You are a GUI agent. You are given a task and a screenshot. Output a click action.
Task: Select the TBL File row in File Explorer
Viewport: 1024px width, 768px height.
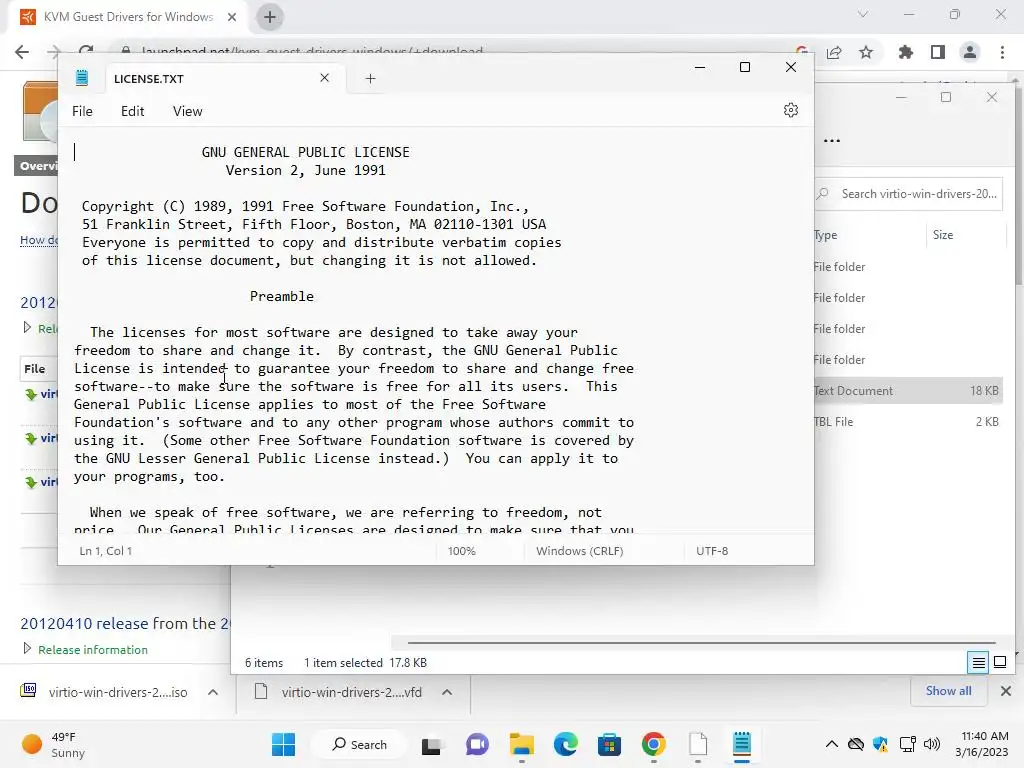click(908, 422)
